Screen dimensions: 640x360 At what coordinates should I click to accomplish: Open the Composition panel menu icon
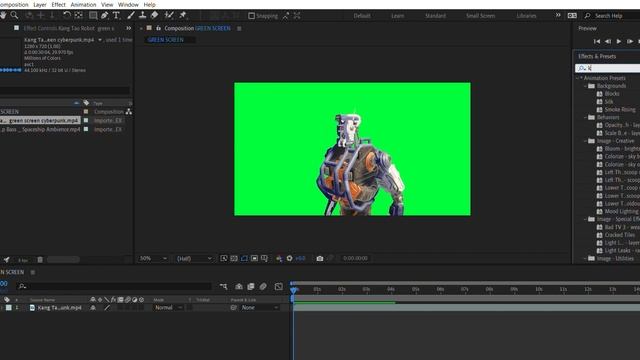point(239,29)
